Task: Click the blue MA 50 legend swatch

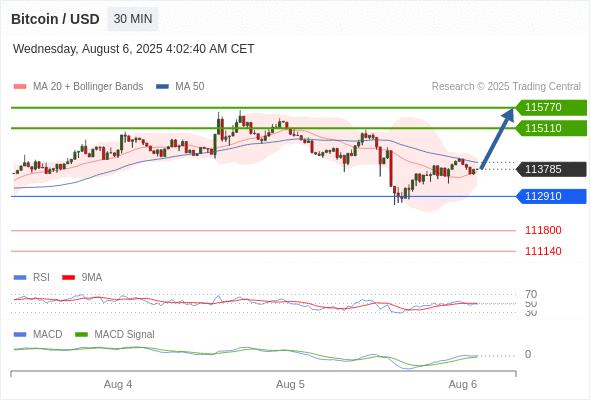Action: pyautogui.click(x=162, y=87)
